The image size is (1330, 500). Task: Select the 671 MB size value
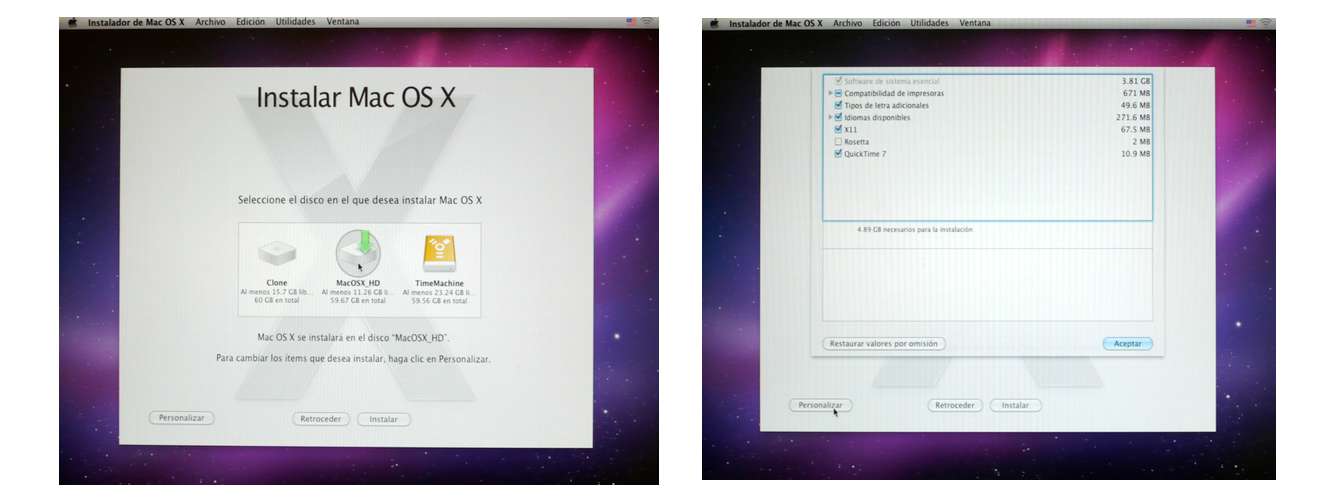[1136, 93]
